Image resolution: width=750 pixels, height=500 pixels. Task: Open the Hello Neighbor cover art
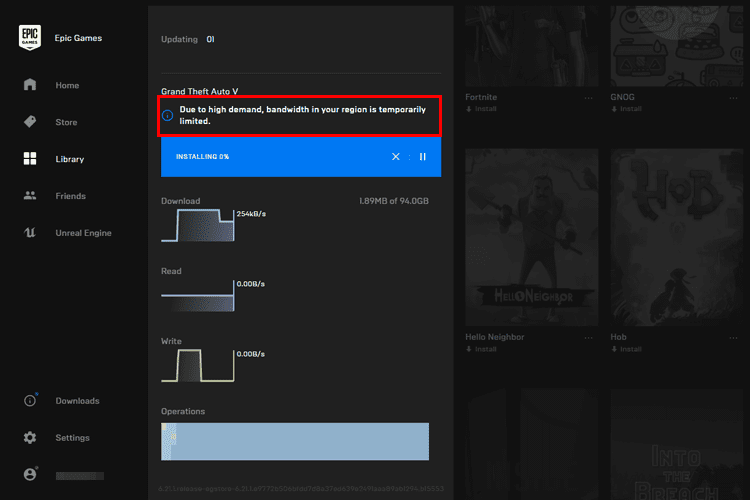point(531,237)
